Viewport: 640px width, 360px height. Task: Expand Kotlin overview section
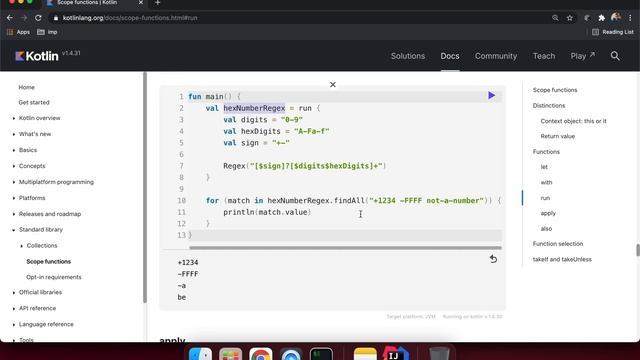click(39, 118)
